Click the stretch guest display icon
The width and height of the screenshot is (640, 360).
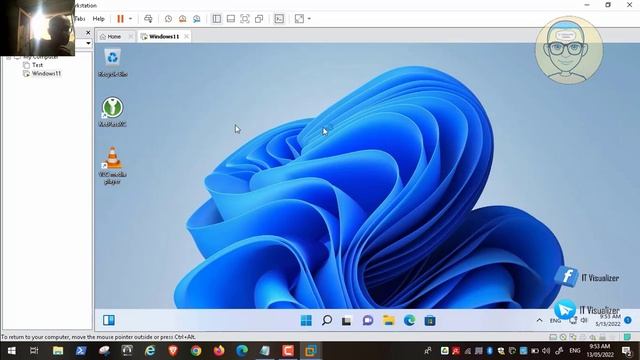pyautogui.click(x=299, y=19)
